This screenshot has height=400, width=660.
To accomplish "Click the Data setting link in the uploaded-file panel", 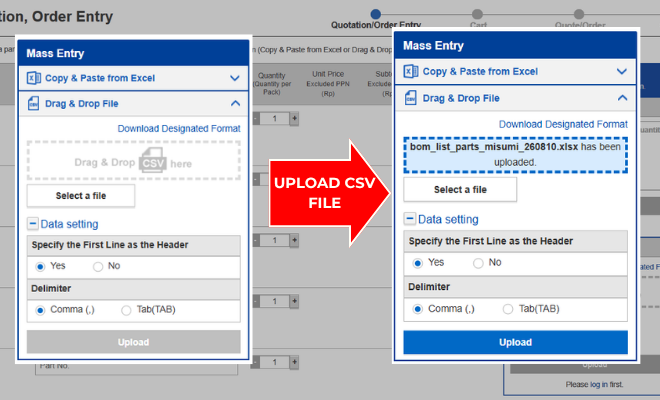I will [448, 219].
